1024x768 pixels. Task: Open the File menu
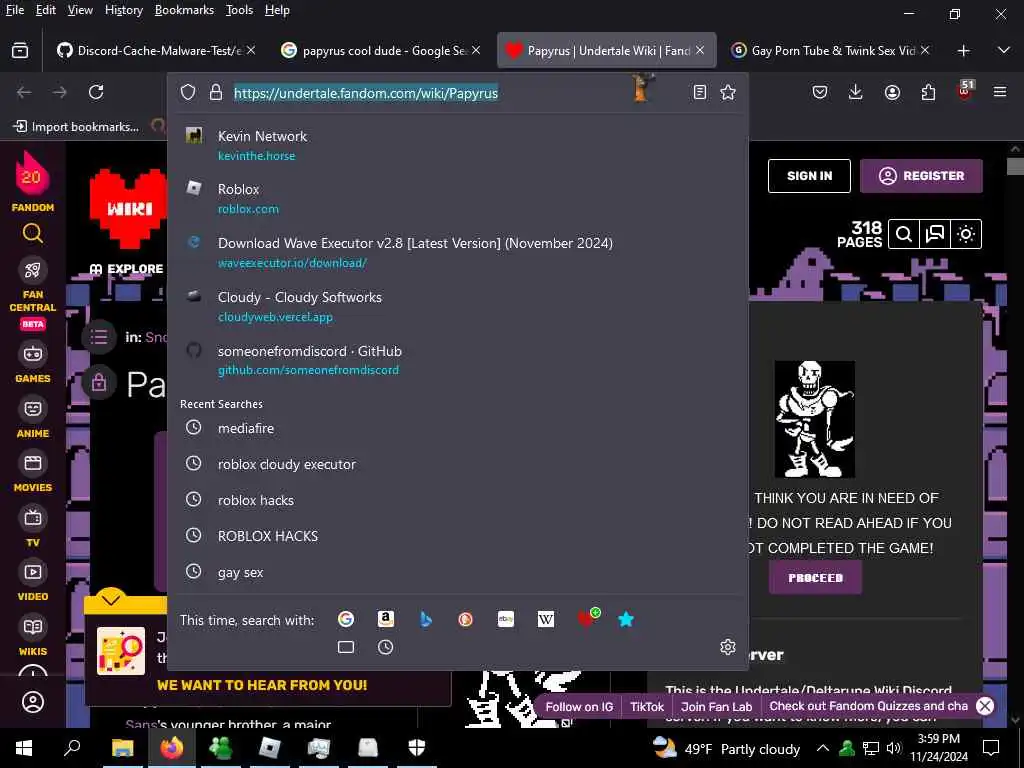14,10
